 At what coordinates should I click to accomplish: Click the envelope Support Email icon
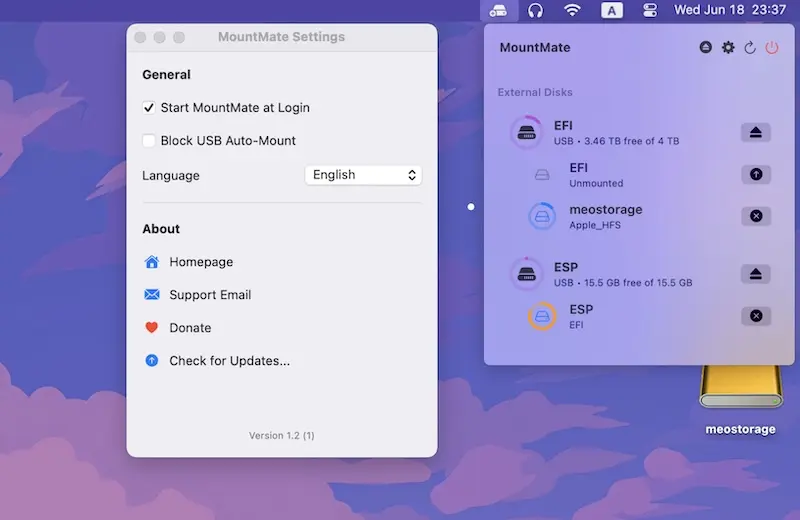tap(152, 295)
